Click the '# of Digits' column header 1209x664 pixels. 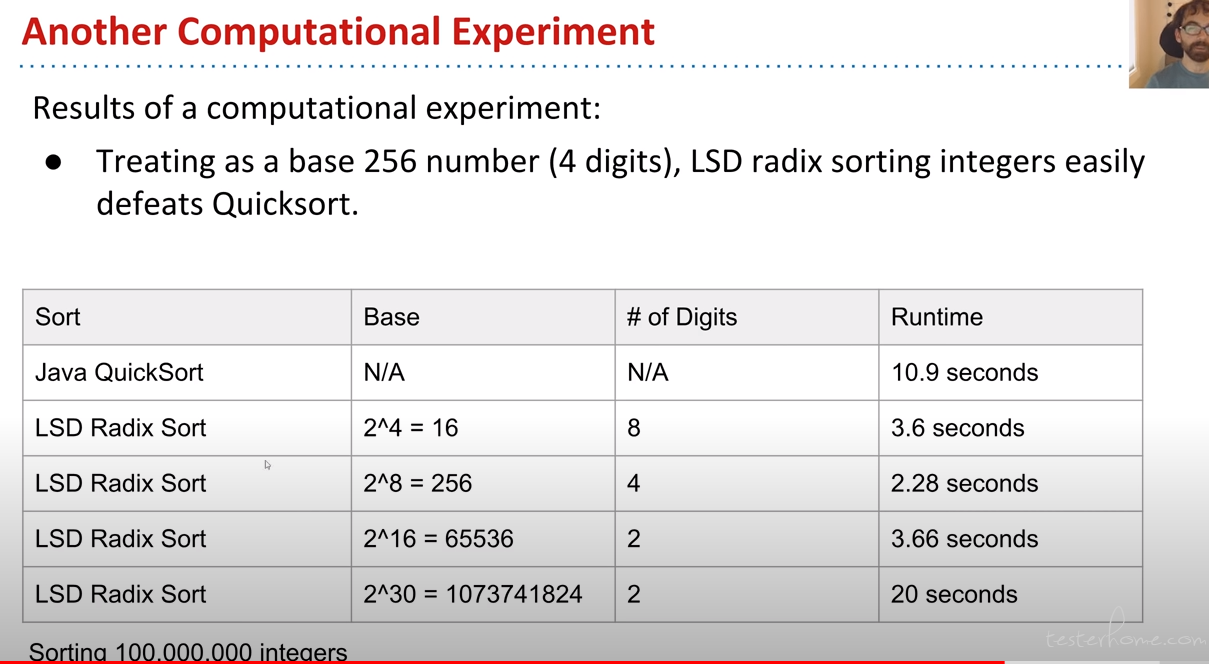tap(747, 318)
